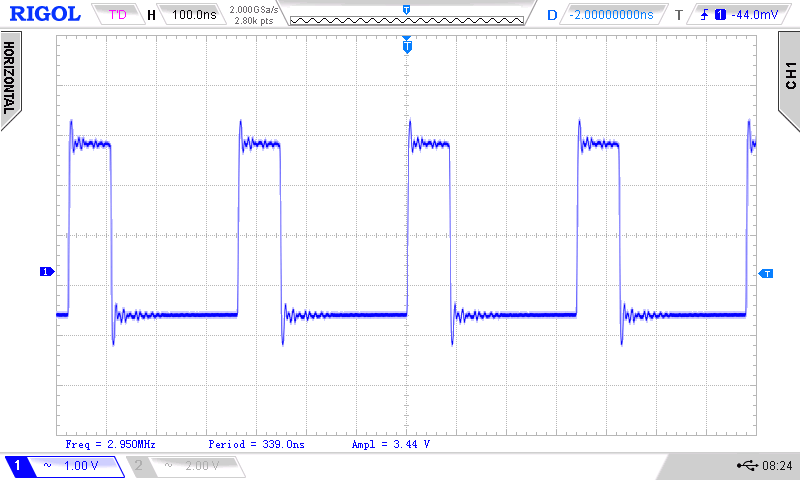Click the waveform memory overview bar
This screenshot has width=800, height=480.
407,20
